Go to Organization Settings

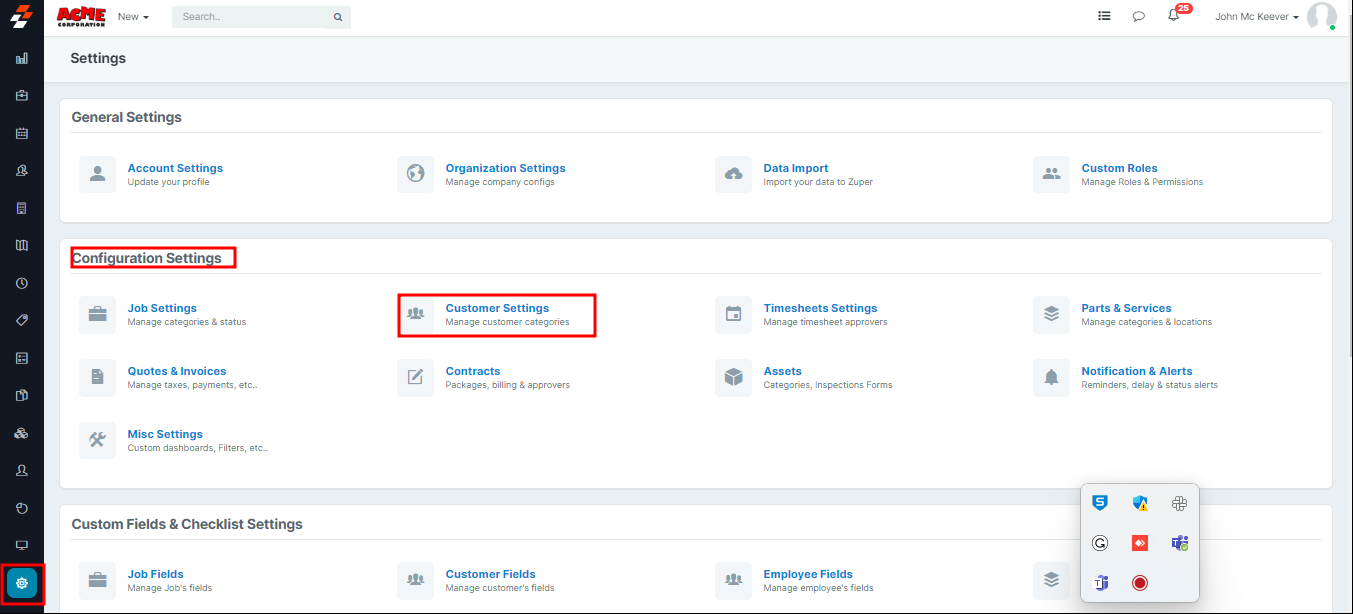pos(505,169)
